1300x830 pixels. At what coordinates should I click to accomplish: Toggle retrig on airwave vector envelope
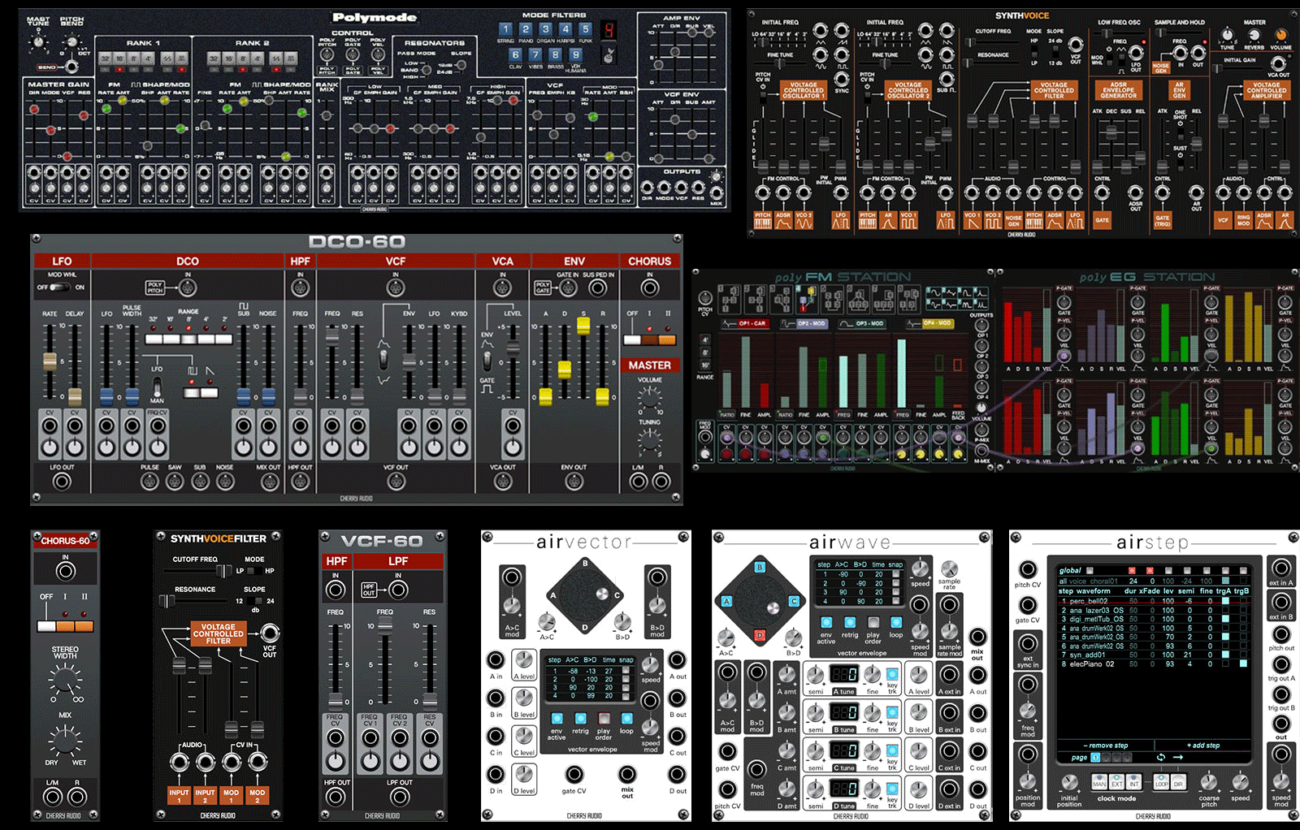(x=850, y=621)
